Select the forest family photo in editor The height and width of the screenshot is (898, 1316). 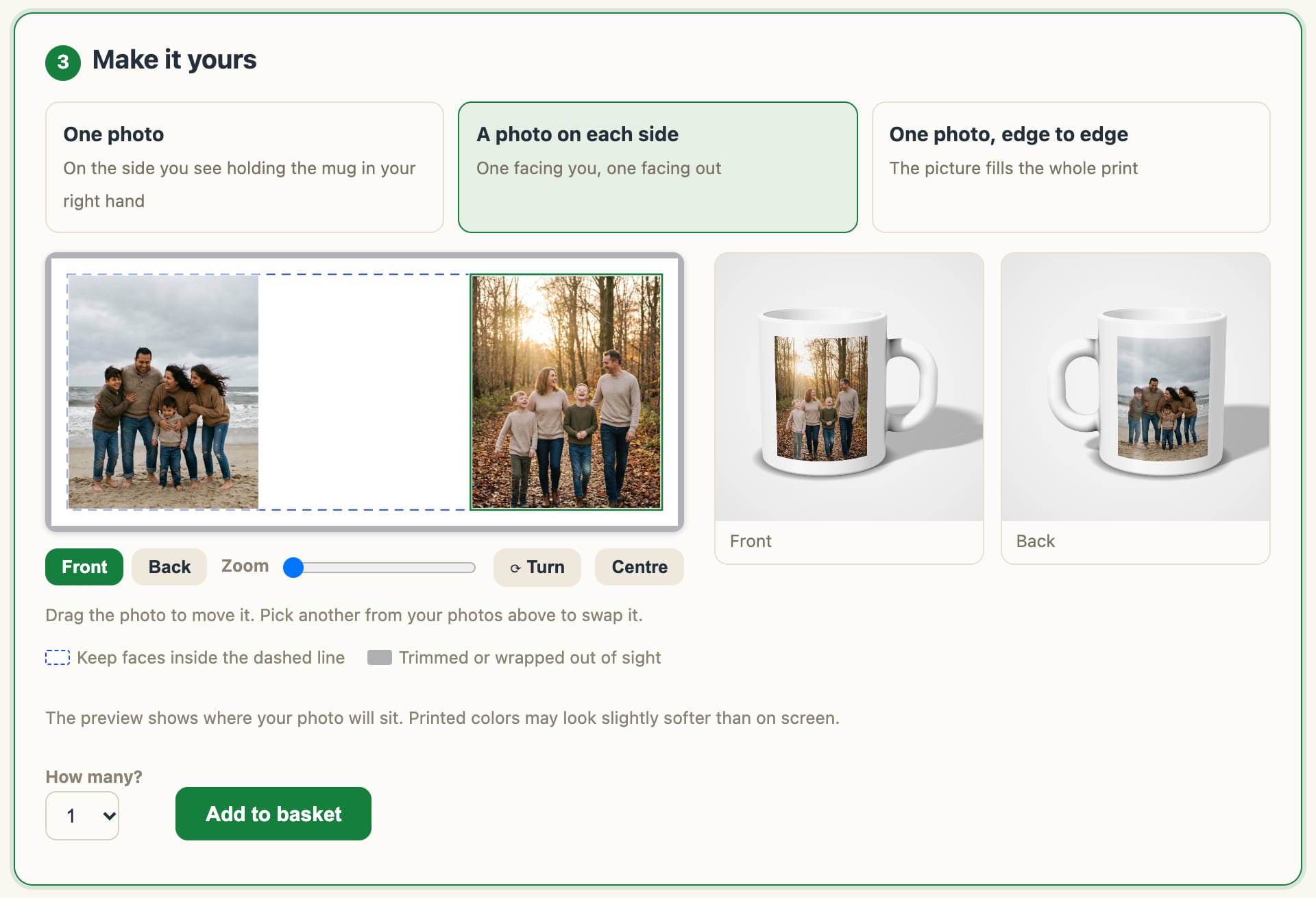(566, 392)
